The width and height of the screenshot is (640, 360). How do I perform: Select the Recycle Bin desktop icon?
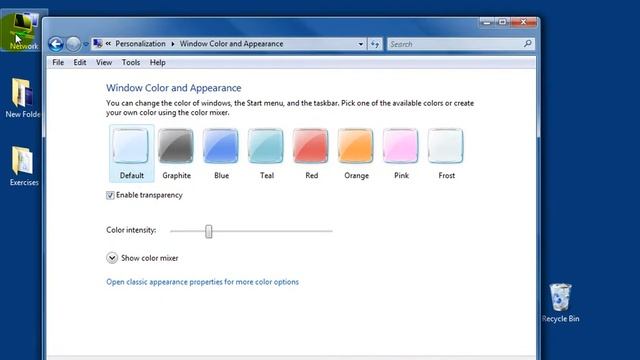(x=560, y=303)
